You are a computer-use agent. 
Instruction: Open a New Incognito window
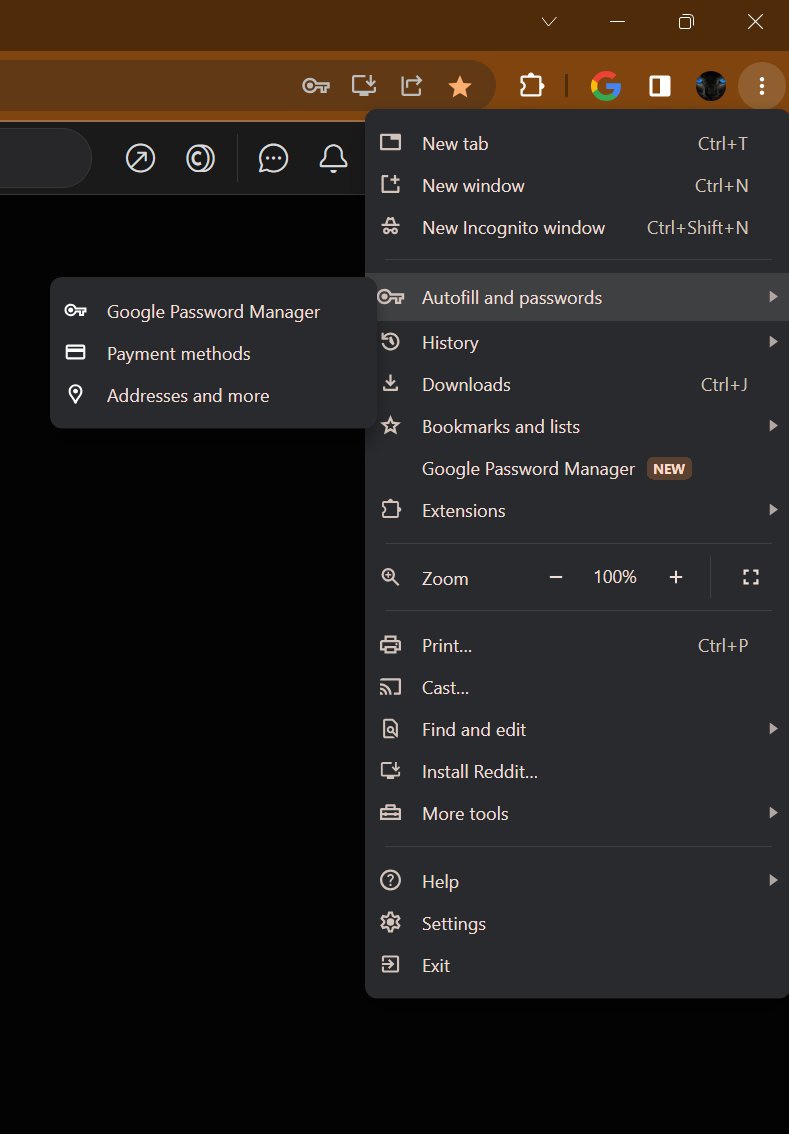click(x=513, y=227)
